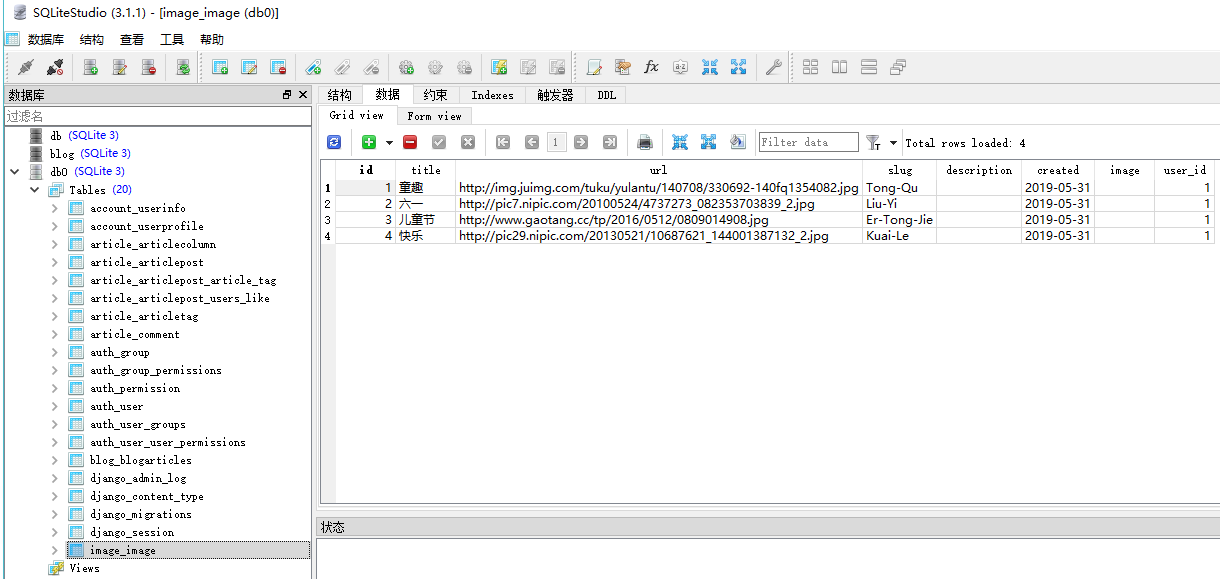Go to last page of data
The height and width of the screenshot is (579, 1220).
(x=609, y=142)
